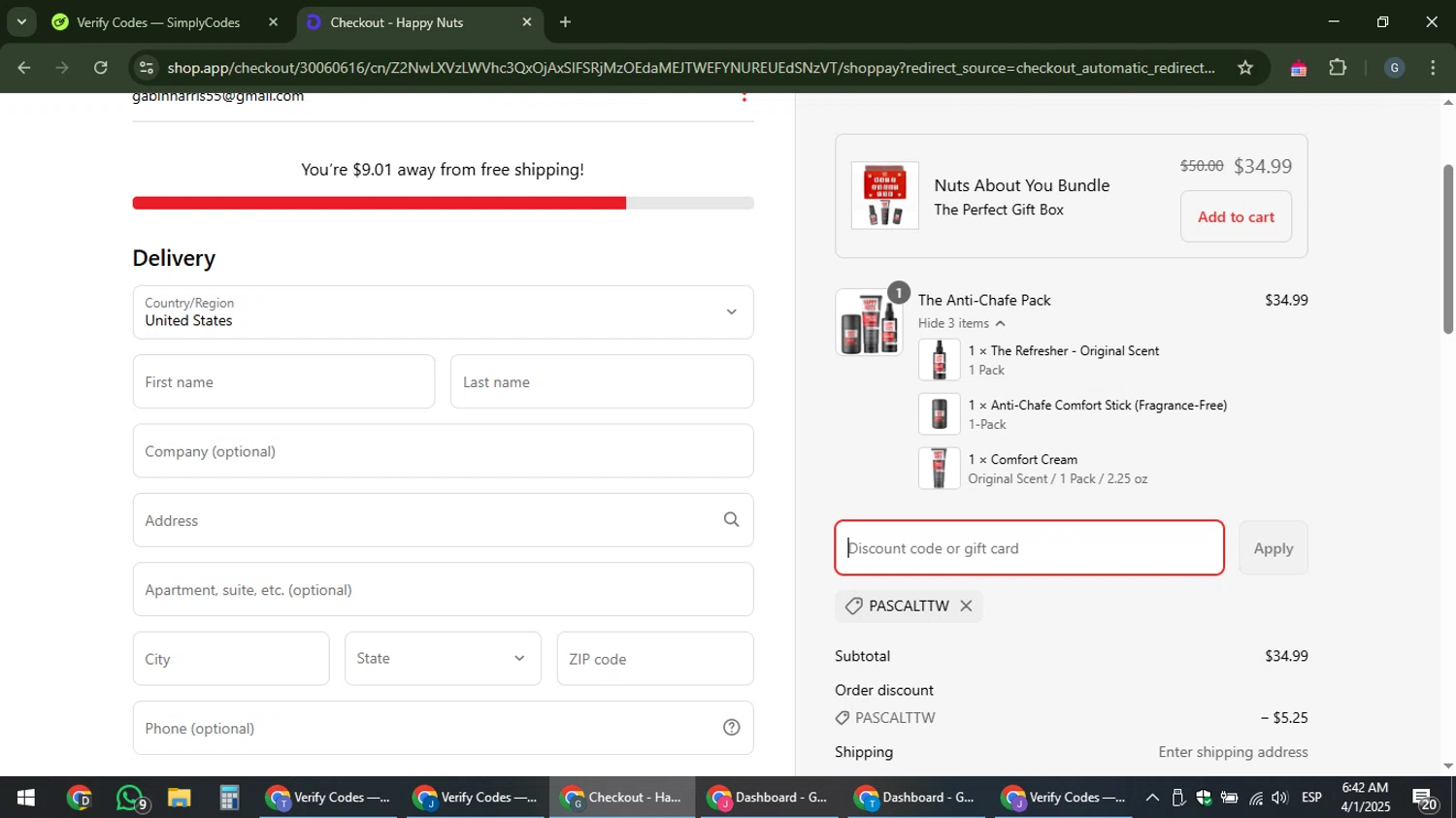
Task: Open WhatsApp from the taskbar
Action: point(130,798)
